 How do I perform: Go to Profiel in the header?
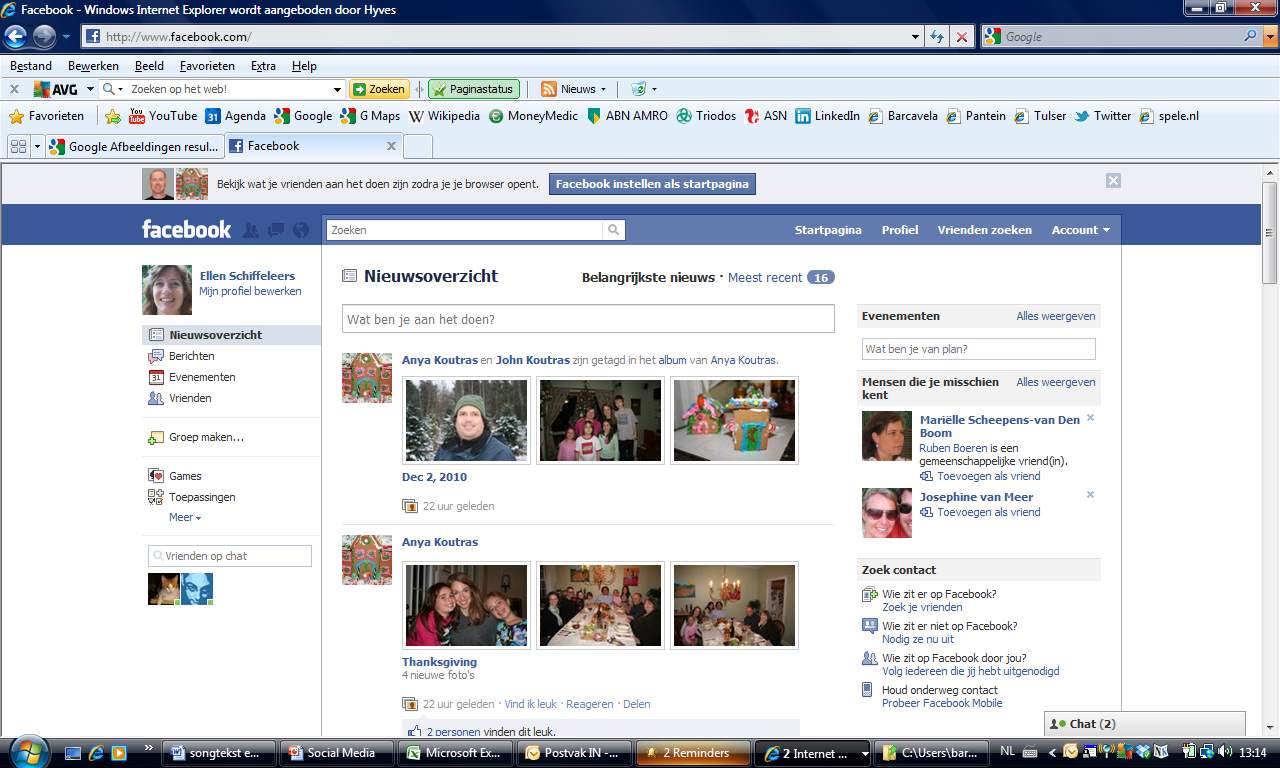[x=900, y=230]
